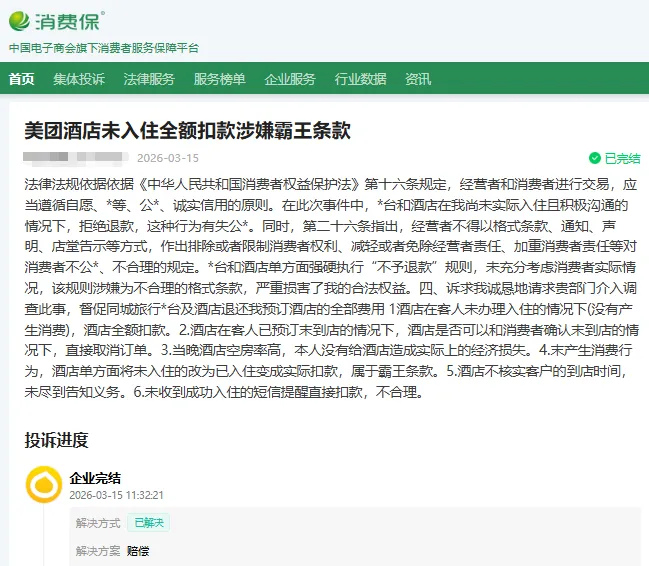
Task: Click the 企业完结 progress heading
Action: pyautogui.click(x=95, y=478)
